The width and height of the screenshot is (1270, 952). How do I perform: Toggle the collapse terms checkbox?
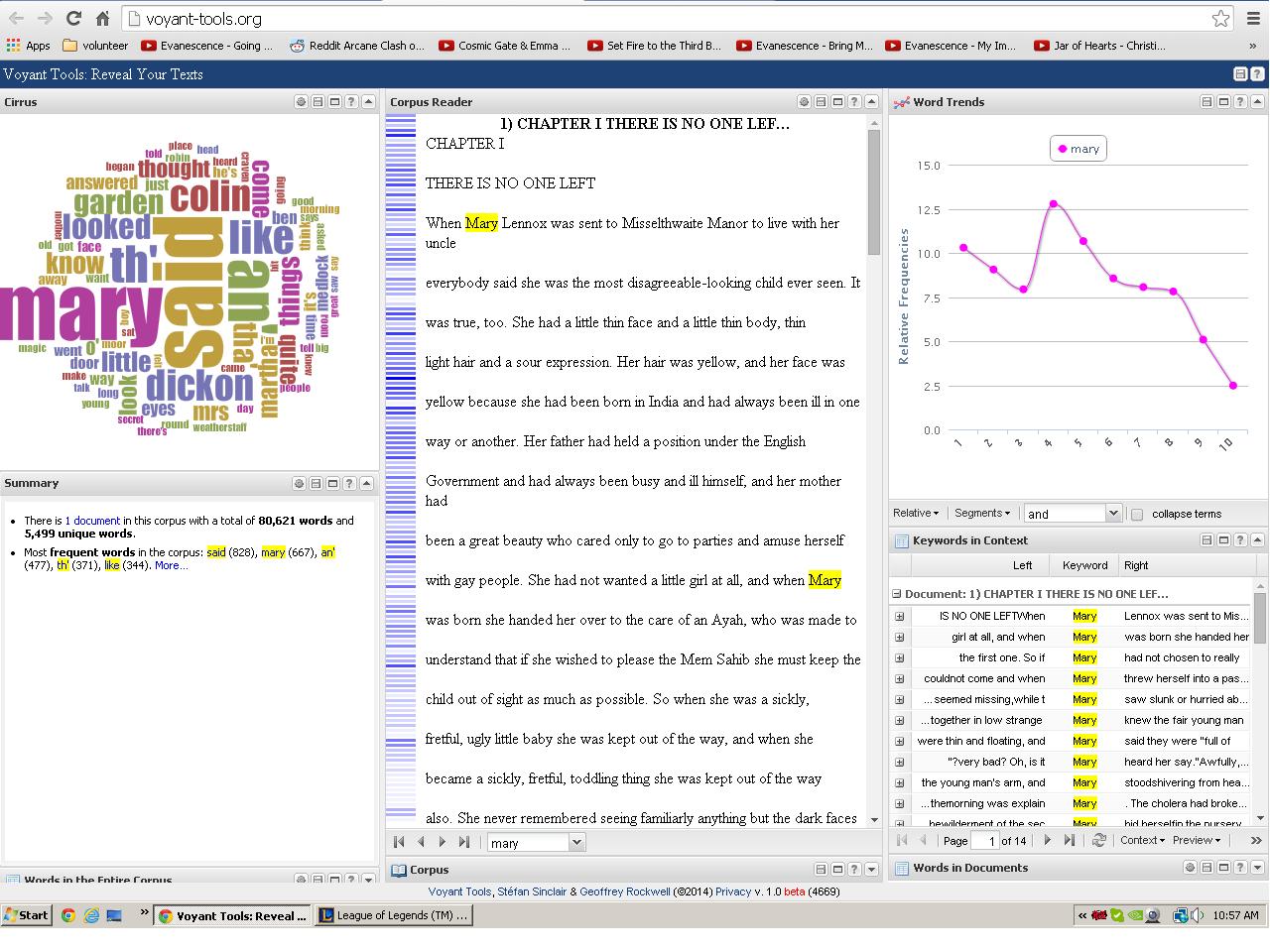coord(1137,514)
